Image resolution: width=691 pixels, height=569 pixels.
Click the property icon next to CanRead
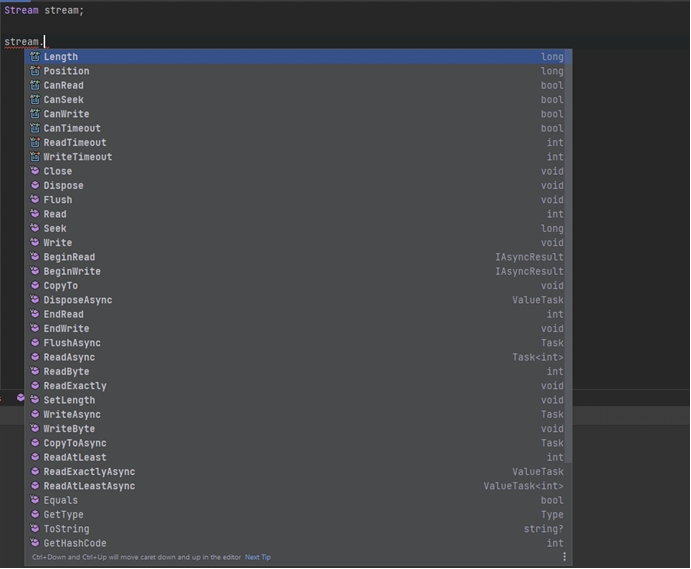click(x=35, y=86)
